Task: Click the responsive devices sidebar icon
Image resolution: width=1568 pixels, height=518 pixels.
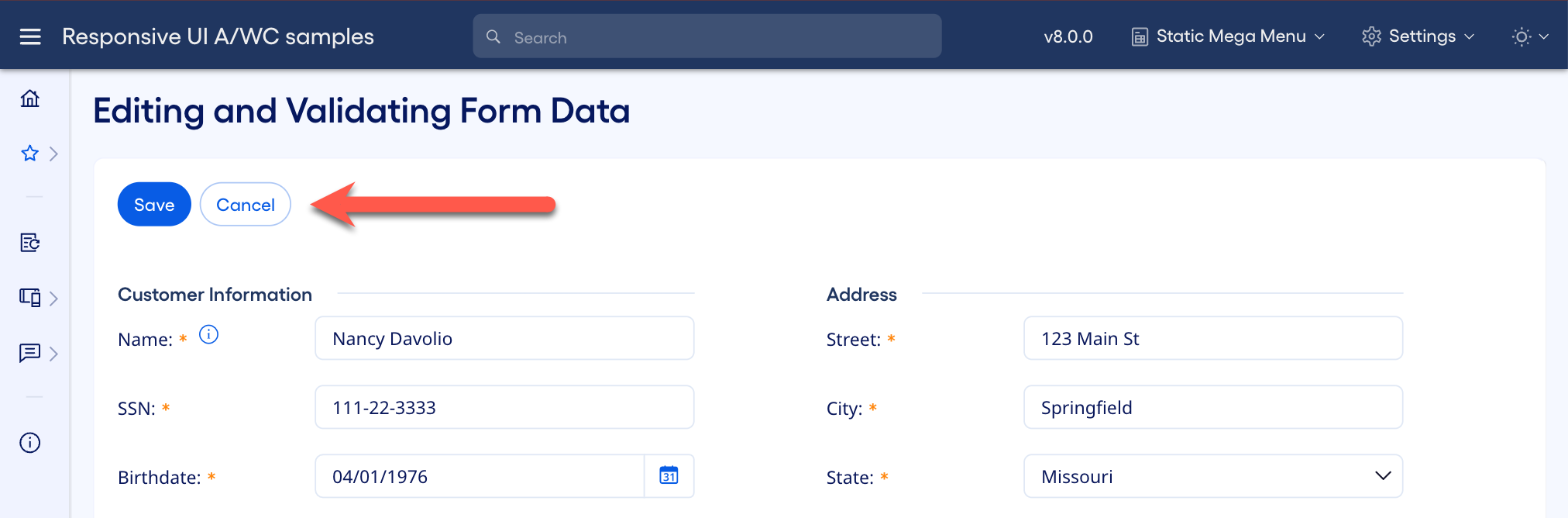Action: pyautogui.click(x=29, y=298)
